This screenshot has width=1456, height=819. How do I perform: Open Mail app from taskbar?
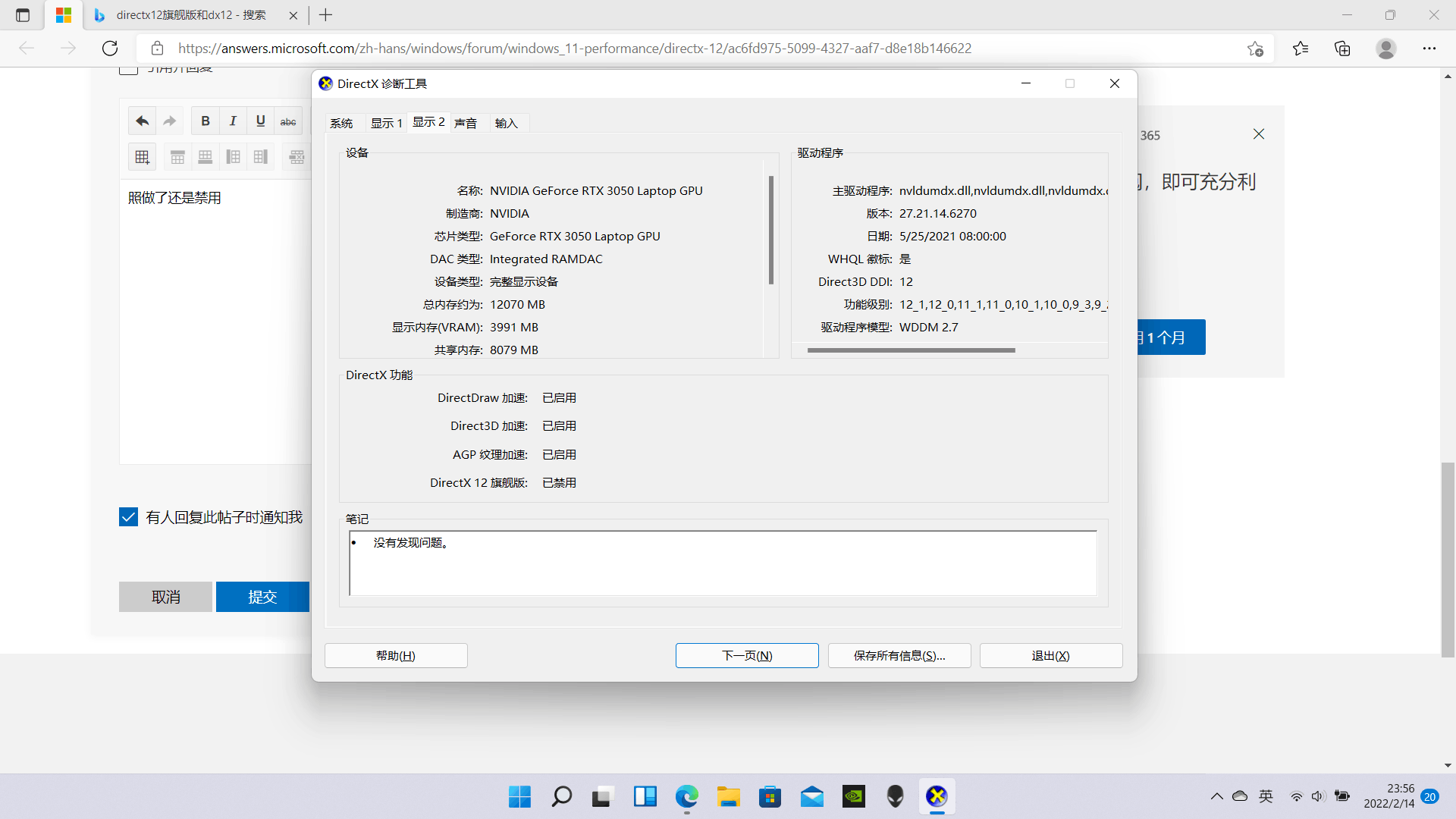[811, 796]
